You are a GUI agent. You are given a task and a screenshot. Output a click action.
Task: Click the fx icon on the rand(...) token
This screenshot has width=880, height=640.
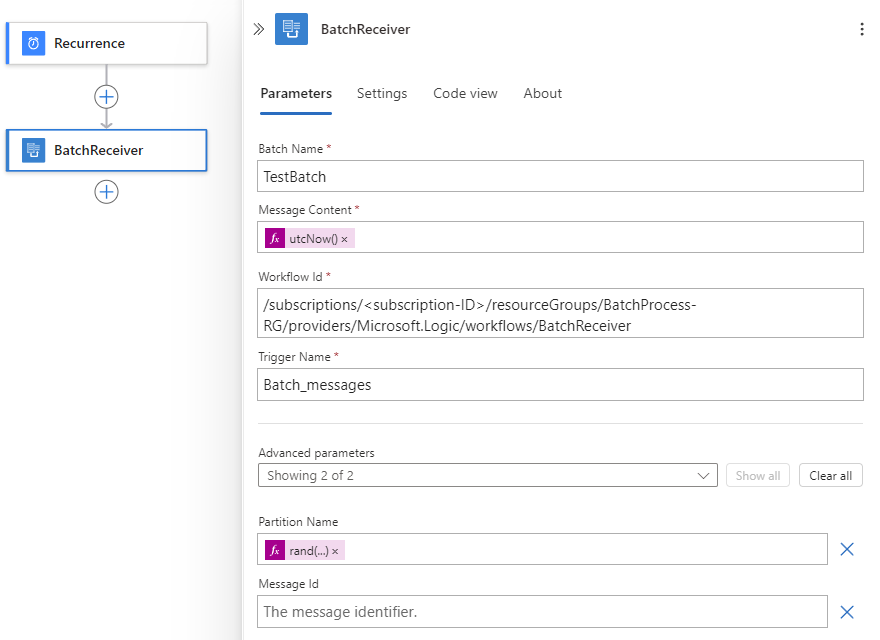pyautogui.click(x=274, y=550)
